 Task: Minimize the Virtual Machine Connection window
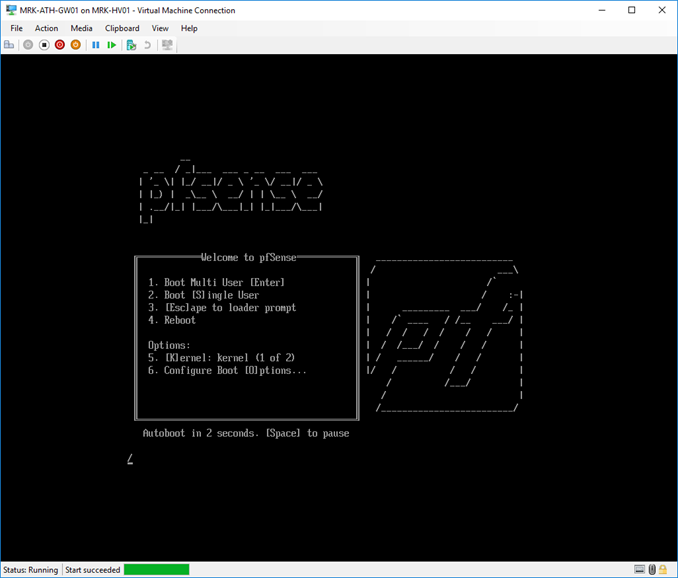point(602,10)
